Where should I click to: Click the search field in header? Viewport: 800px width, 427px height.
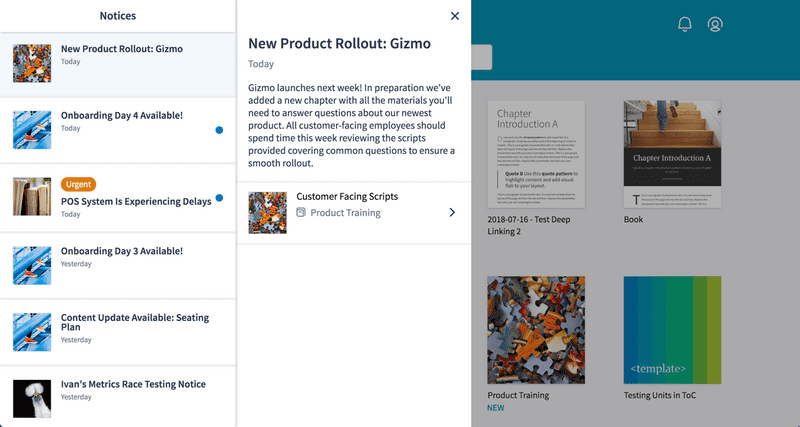pyautogui.click(x=482, y=57)
